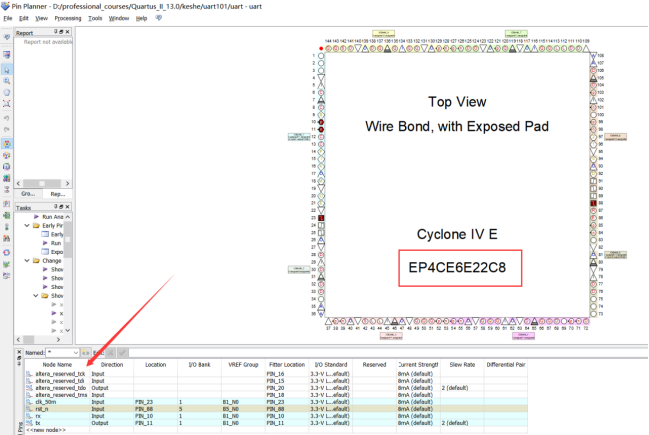
Task: Click the Report panel horizontal scrollbar
Action: [41, 183]
